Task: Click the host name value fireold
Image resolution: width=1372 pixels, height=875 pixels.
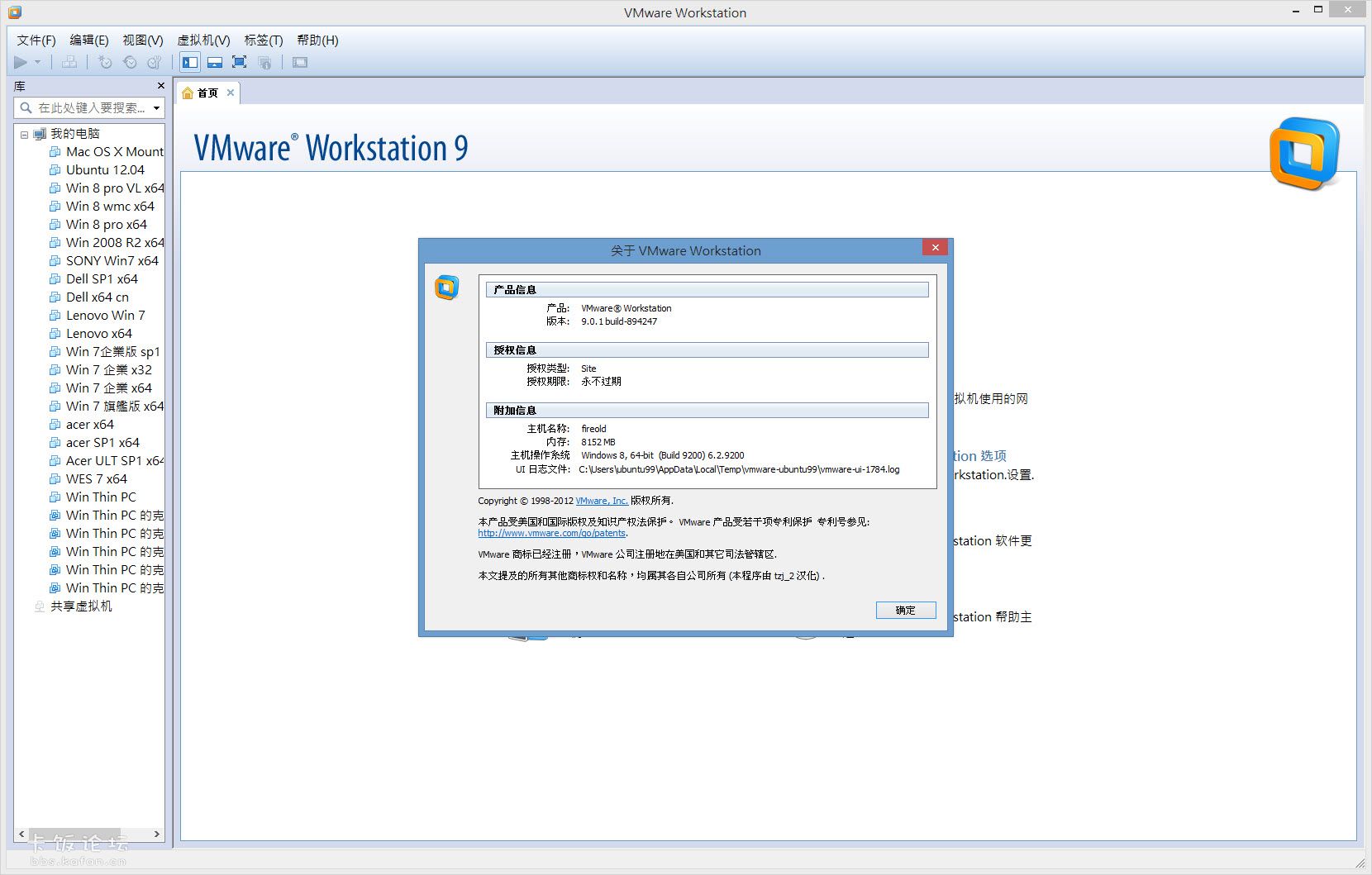Action: [x=593, y=429]
